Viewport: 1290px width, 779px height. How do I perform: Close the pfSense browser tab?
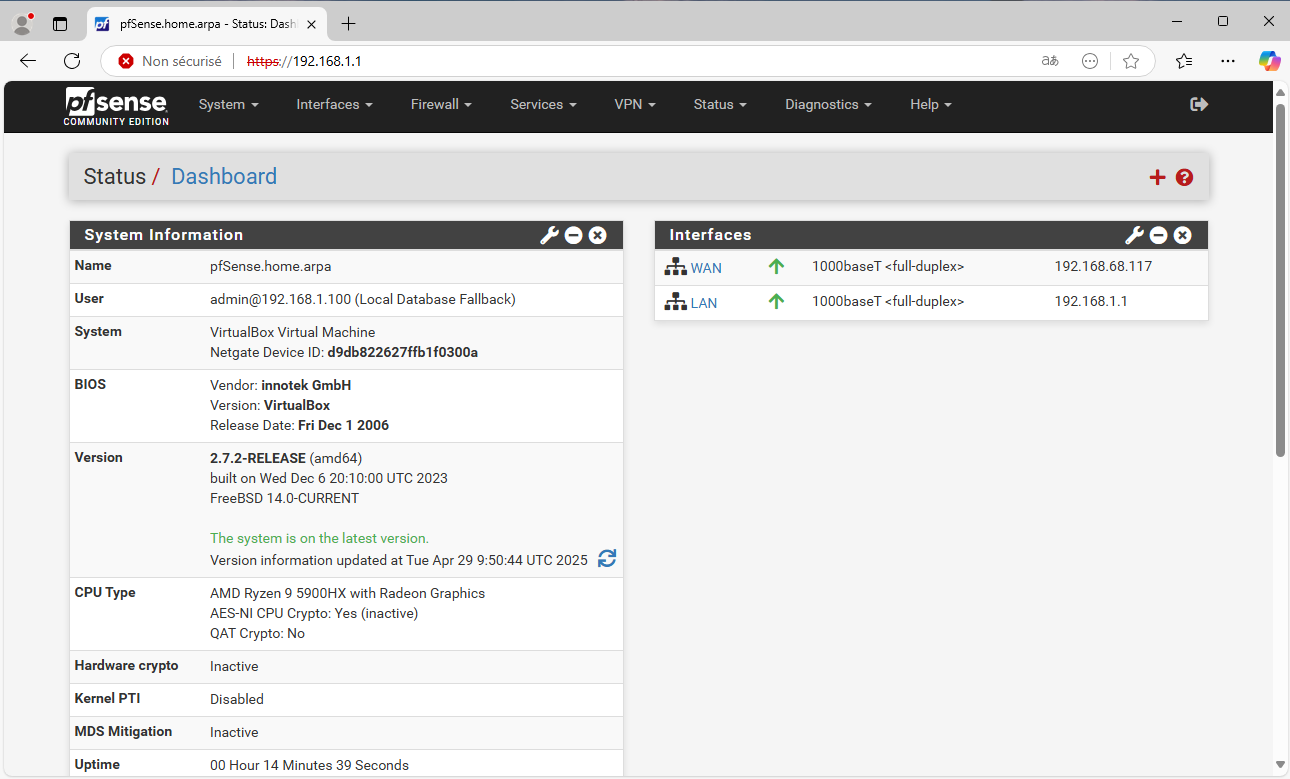pos(312,23)
